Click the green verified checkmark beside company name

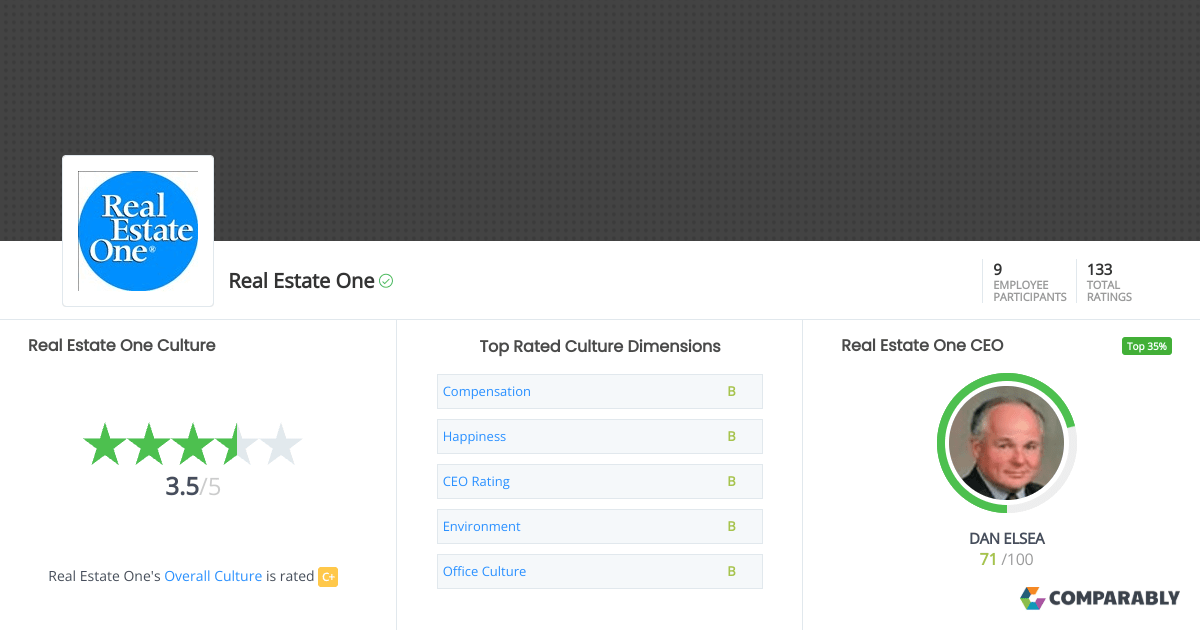[x=384, y=281]
